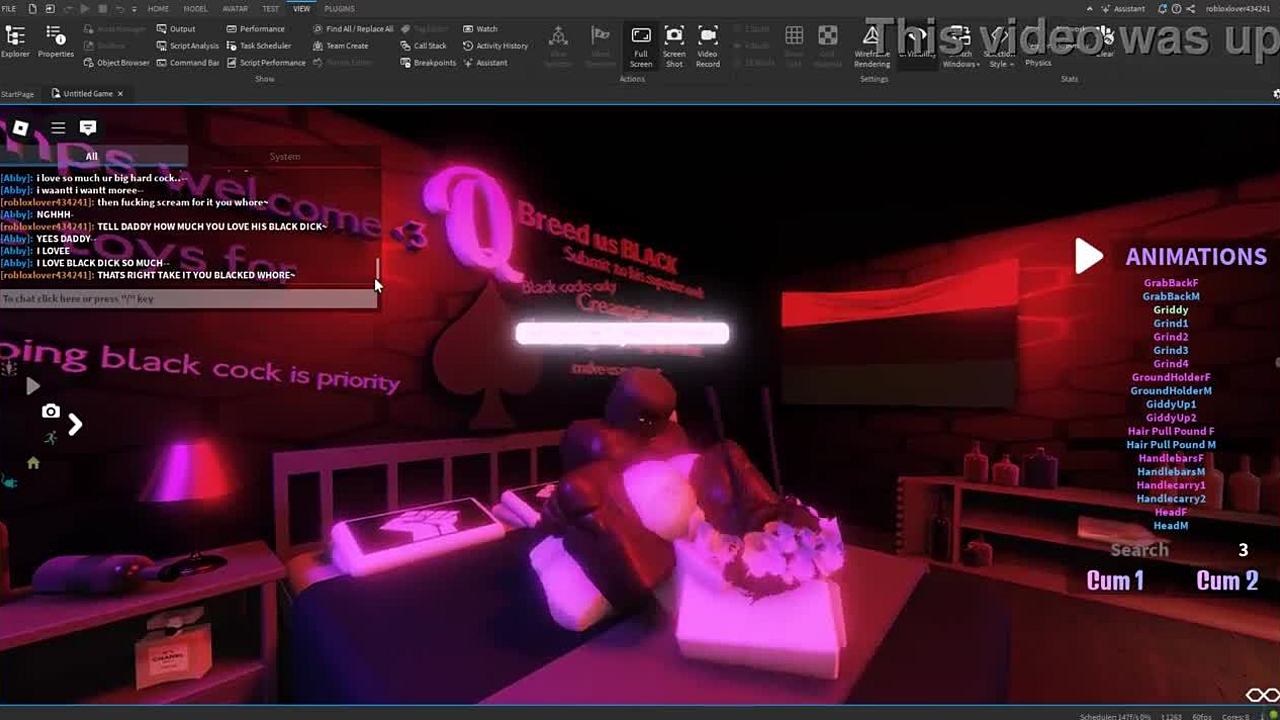This screenshot has height=720, width=1280.
Task: Switch to the PLUGINS ribbon tab
Action: [339, 9]
